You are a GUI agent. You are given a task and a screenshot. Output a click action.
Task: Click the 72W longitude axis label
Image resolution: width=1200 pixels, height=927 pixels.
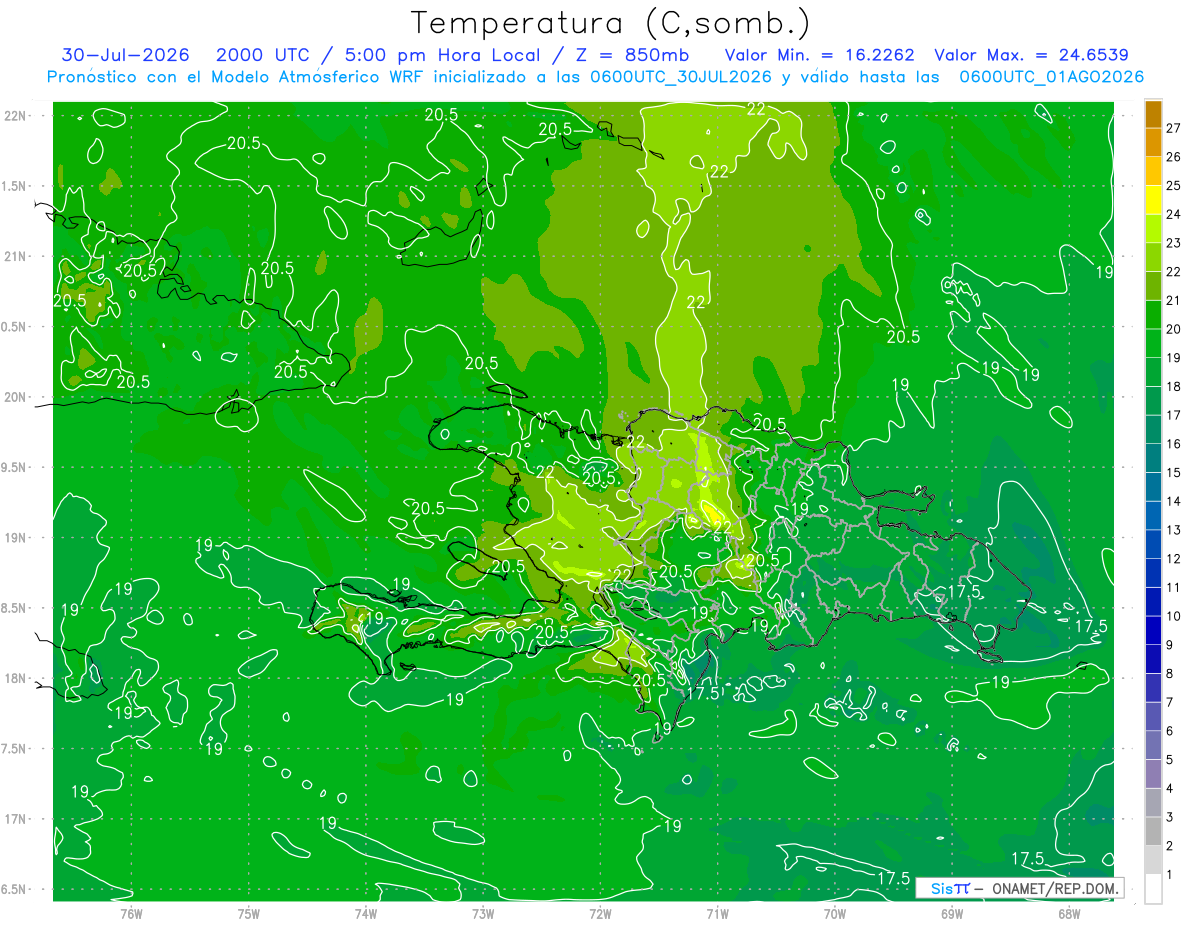coord(600,913)
